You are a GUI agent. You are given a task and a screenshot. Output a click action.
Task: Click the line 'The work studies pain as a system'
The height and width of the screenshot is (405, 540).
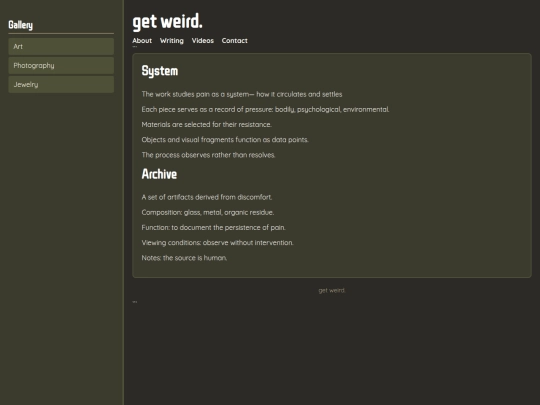242,94
